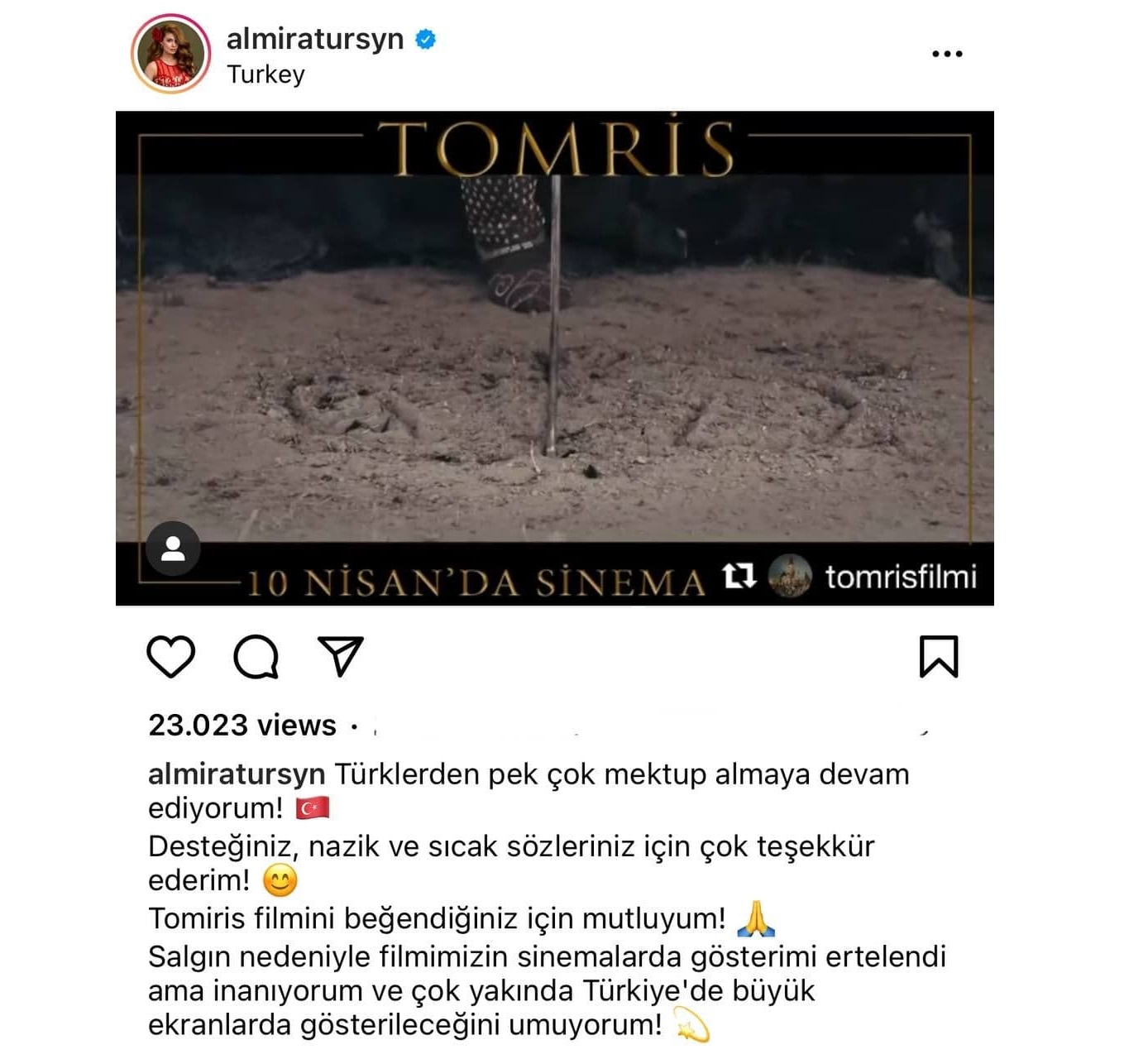Share post via paper plane icon
The height and width of the screenshot is (1059, 1148).
[341, 656]
